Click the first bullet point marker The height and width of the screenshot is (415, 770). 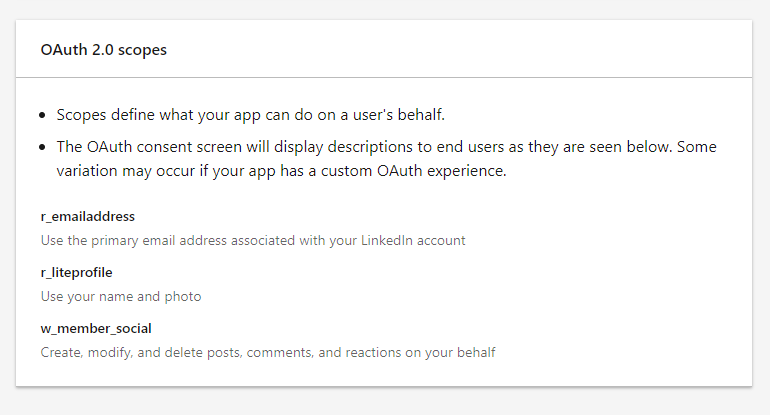pyautogui.click(x=44, y=115)
